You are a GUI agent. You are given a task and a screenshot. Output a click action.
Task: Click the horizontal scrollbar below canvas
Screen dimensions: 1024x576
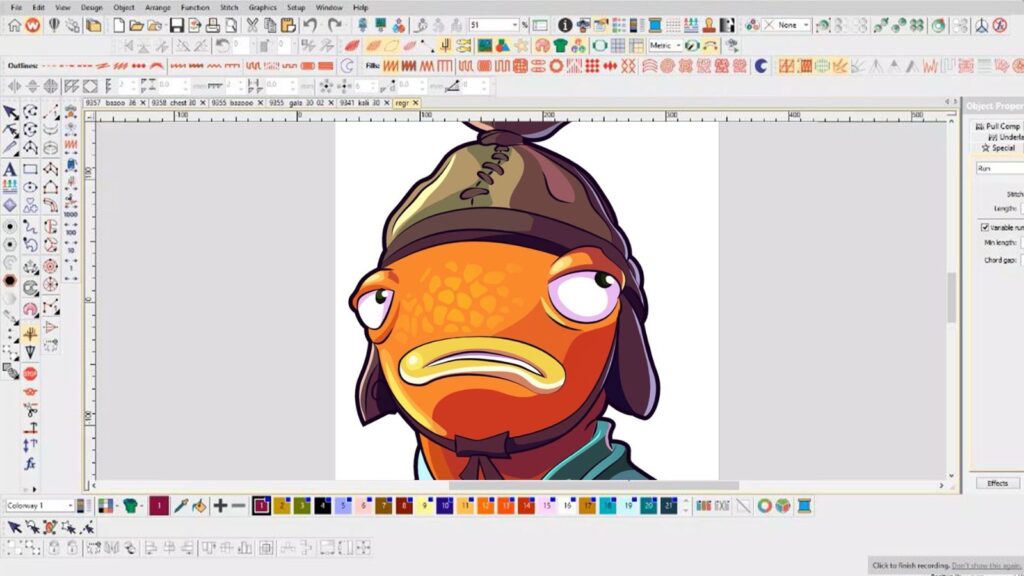pyautogui.click(x=594, y=486)
